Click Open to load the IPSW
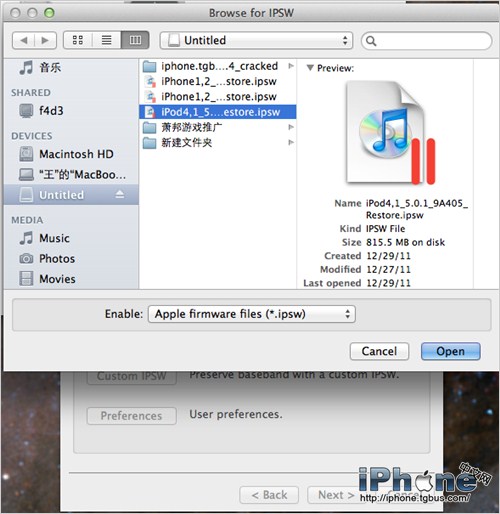500x514 pixels. pyautogui.click(x=451, y=351)
